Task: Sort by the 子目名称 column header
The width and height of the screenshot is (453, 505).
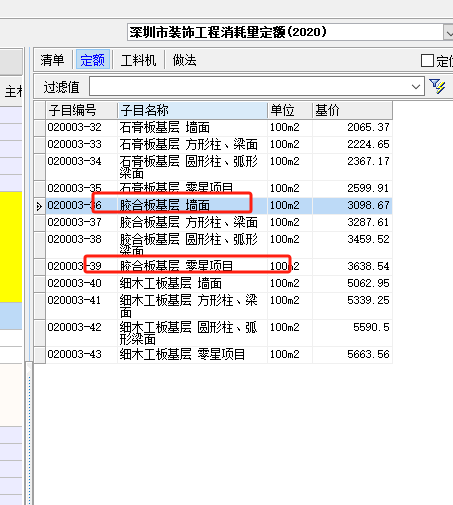Action: click(x=192, y=110)
